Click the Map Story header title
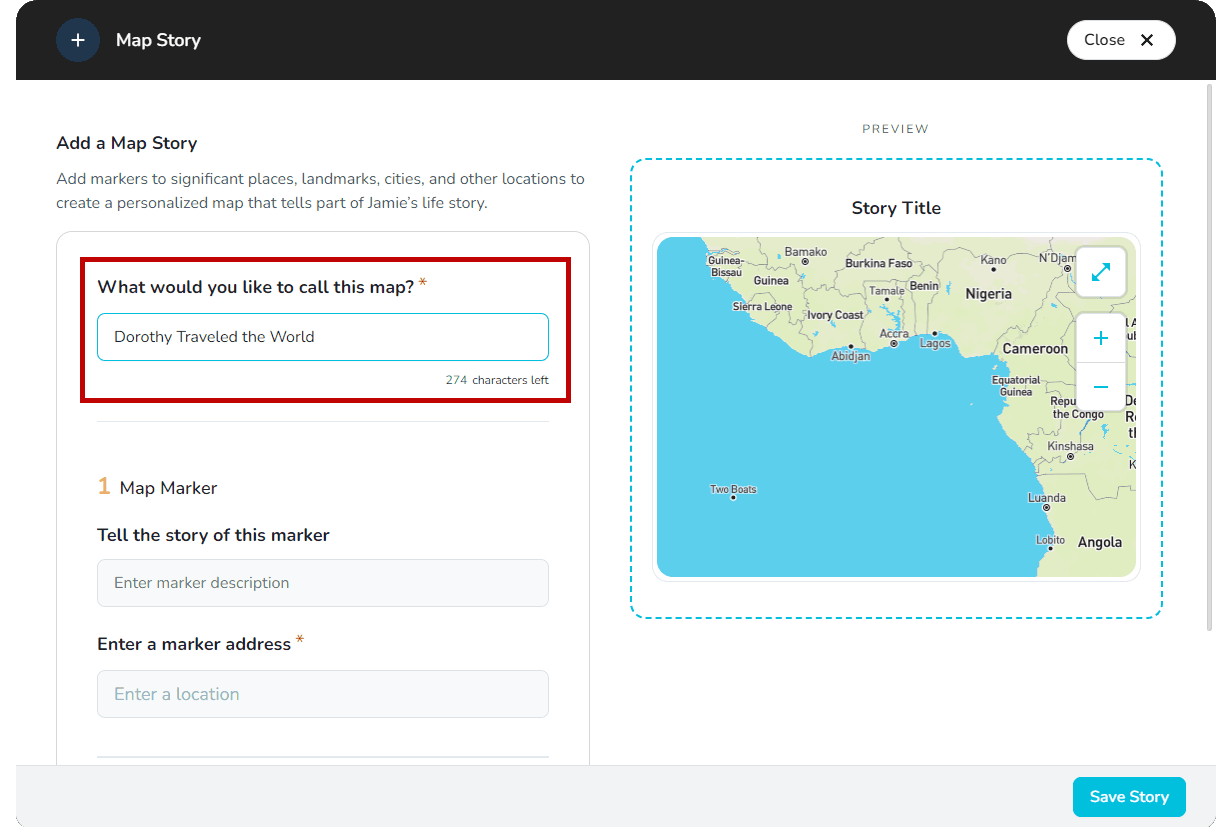This screenshot has width=1230, height=827. coord(158,40)
